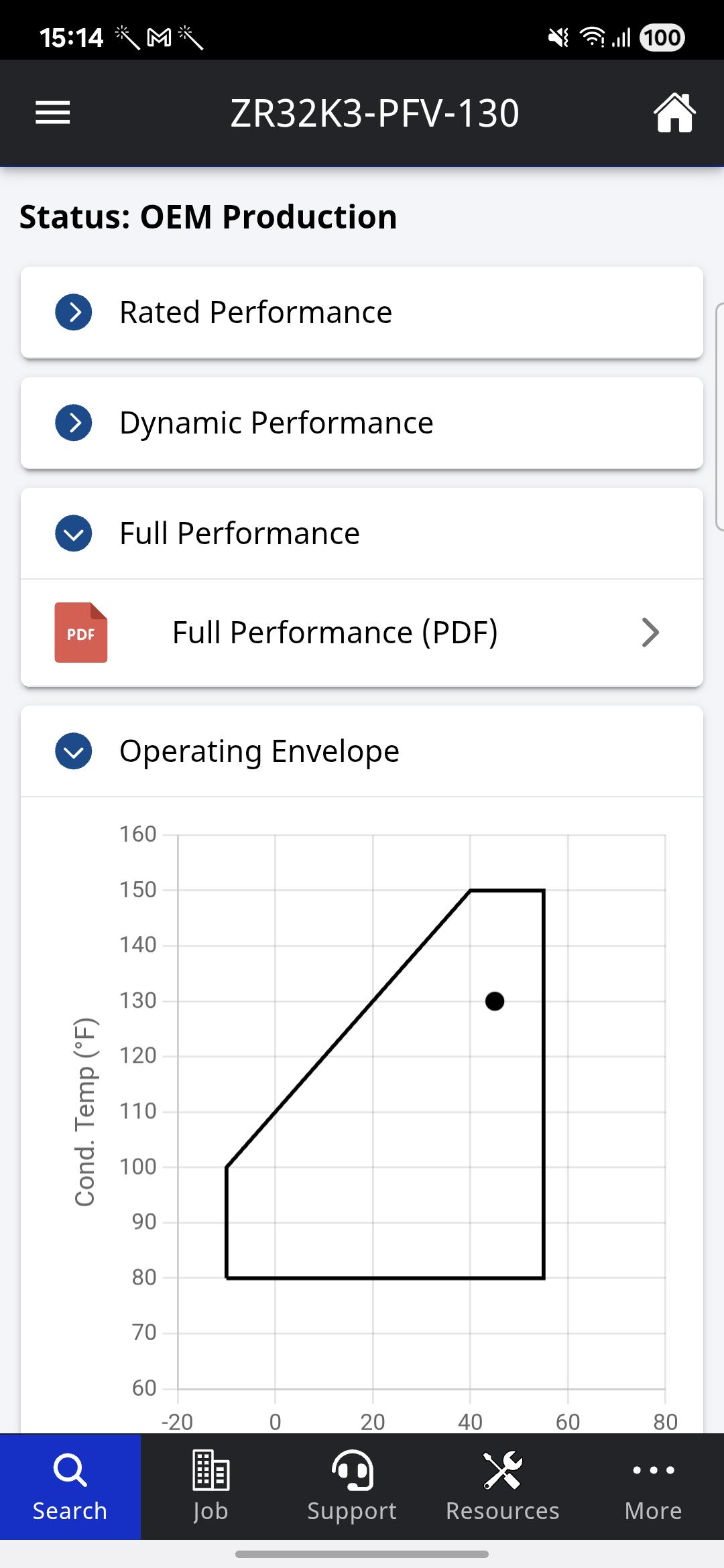Viewport: 724px width, 1568px height.
Task: Open the Full Performance (PDF) link
Action: (335, 633)
